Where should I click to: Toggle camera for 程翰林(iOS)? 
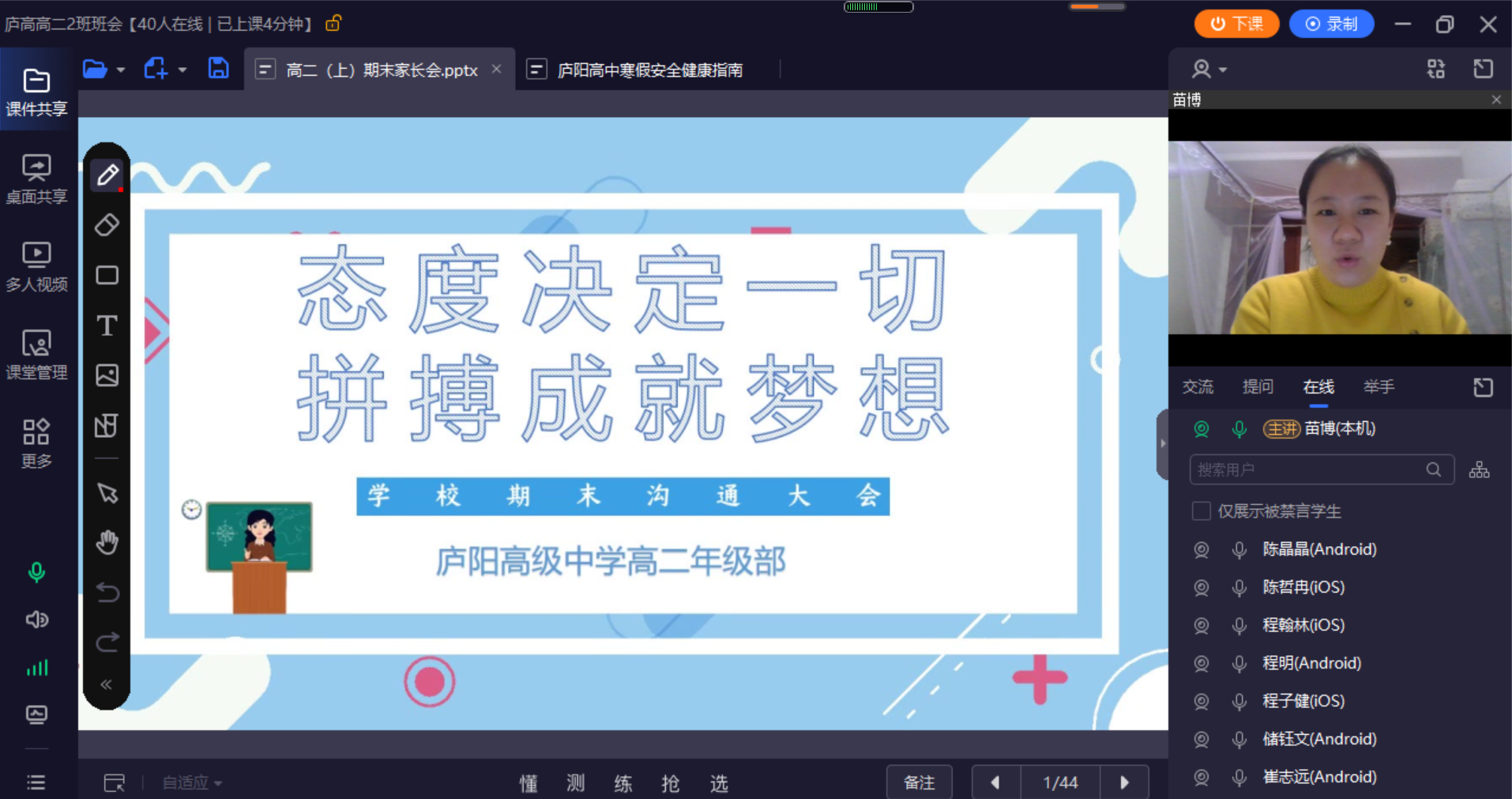pyautogui.click(x=1202, y=626)
